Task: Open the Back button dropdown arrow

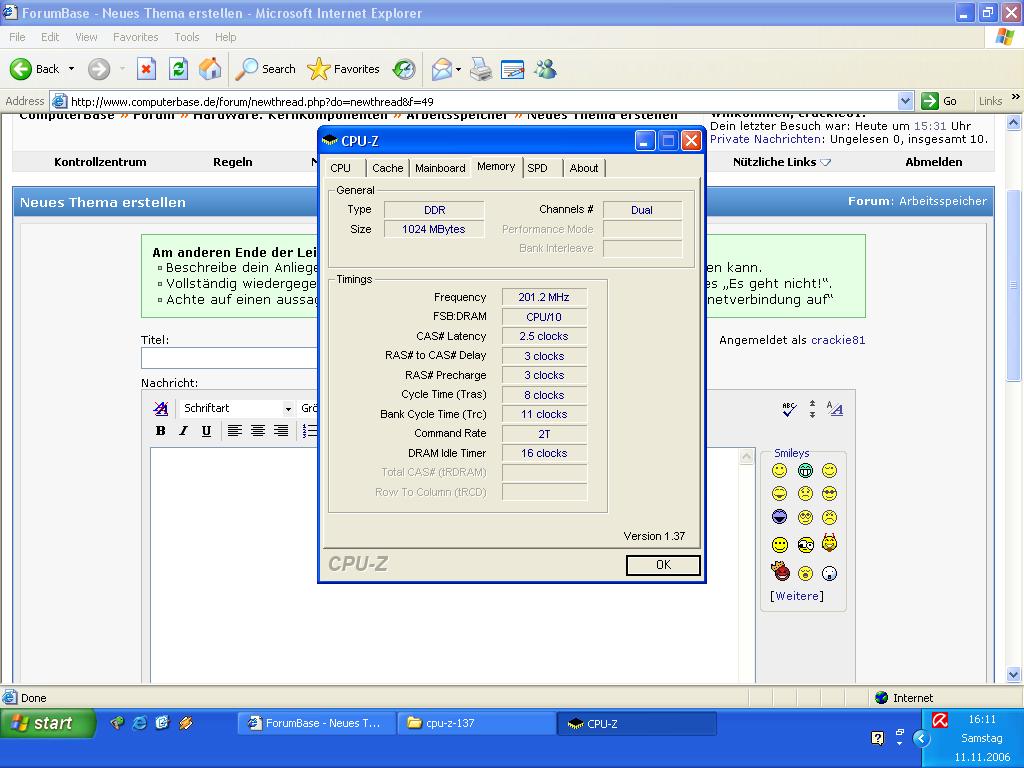Action: coord(71,69)
